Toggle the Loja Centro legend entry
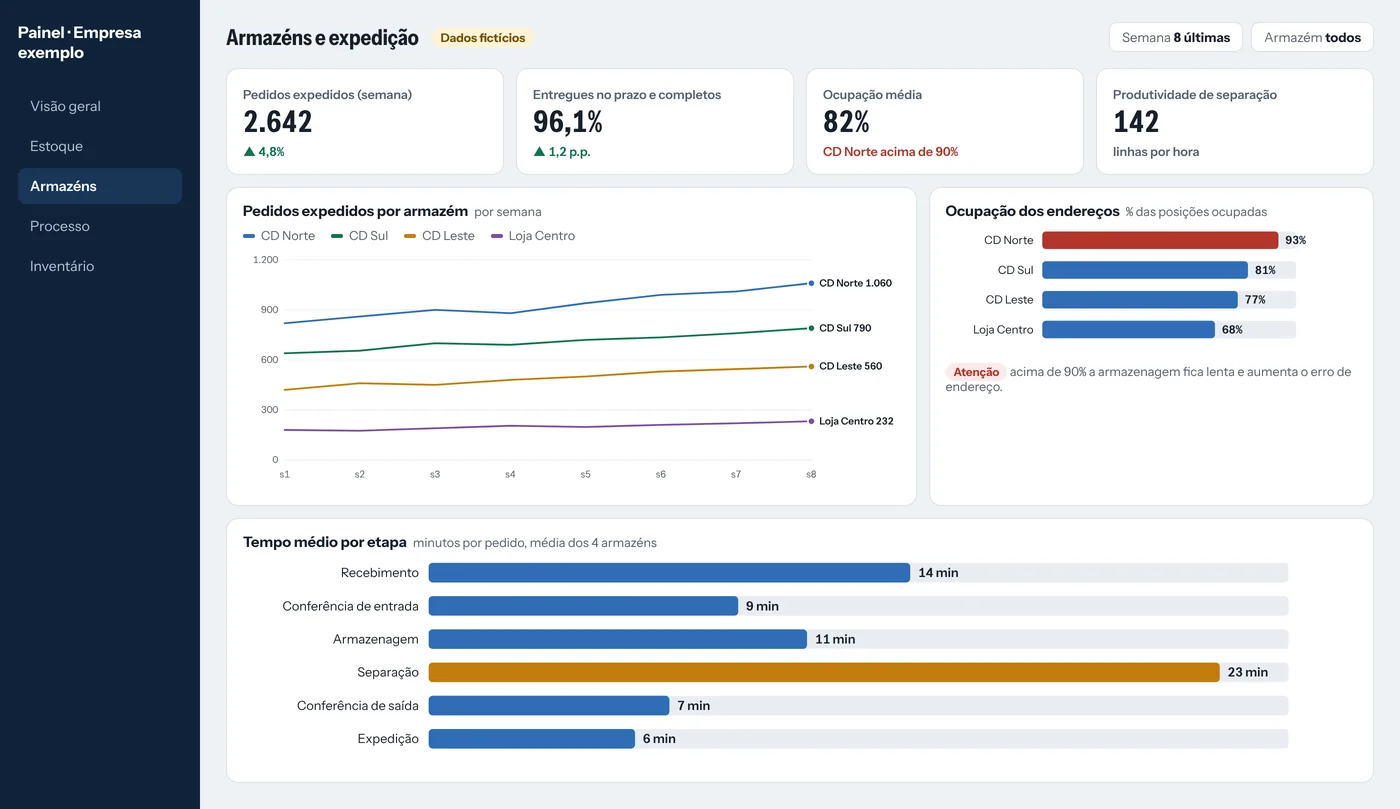The height and width of the screenshot is (809, 1400). coord(533,236)
